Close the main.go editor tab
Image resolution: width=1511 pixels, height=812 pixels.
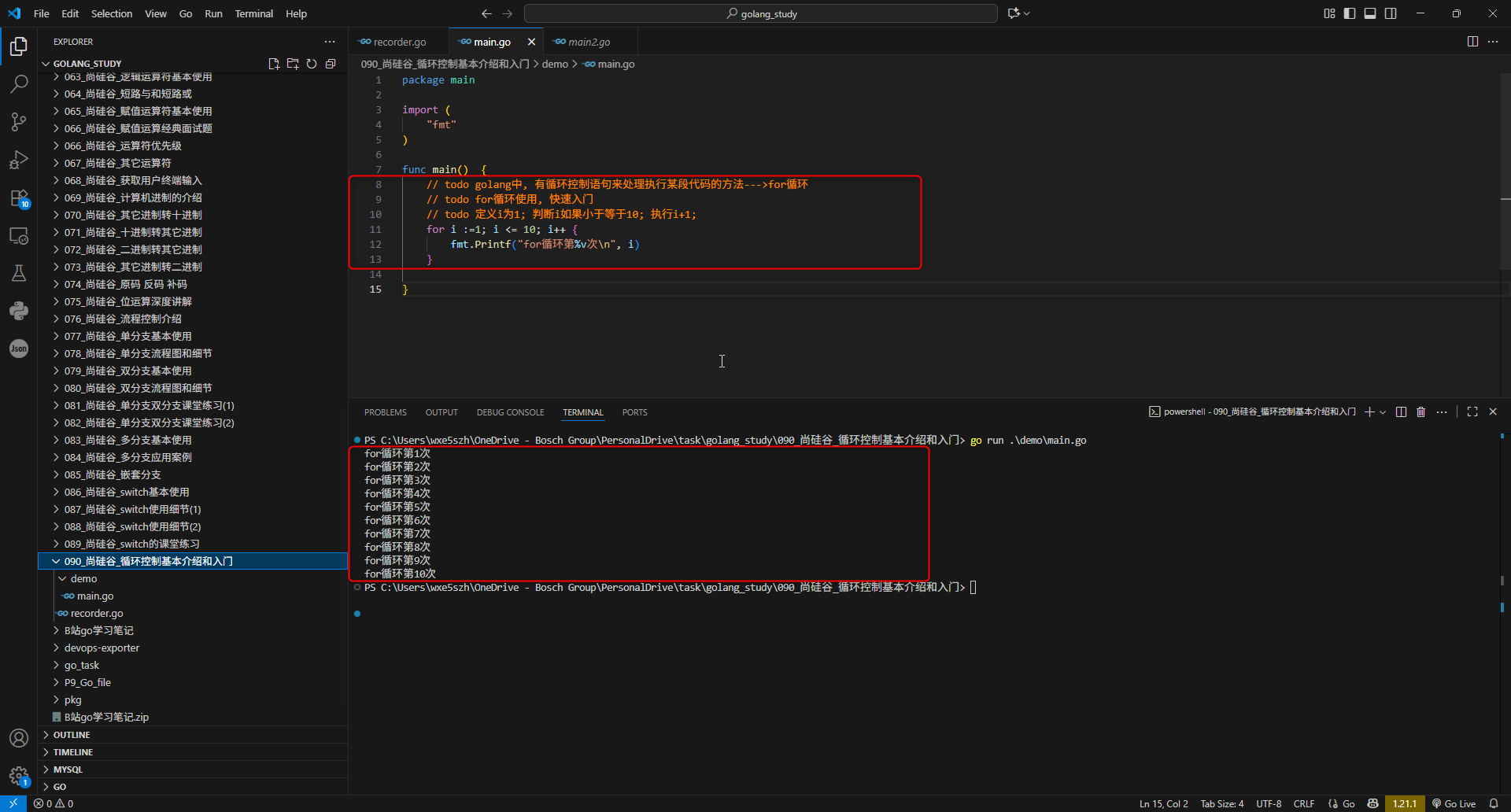[x=531, y=42]
